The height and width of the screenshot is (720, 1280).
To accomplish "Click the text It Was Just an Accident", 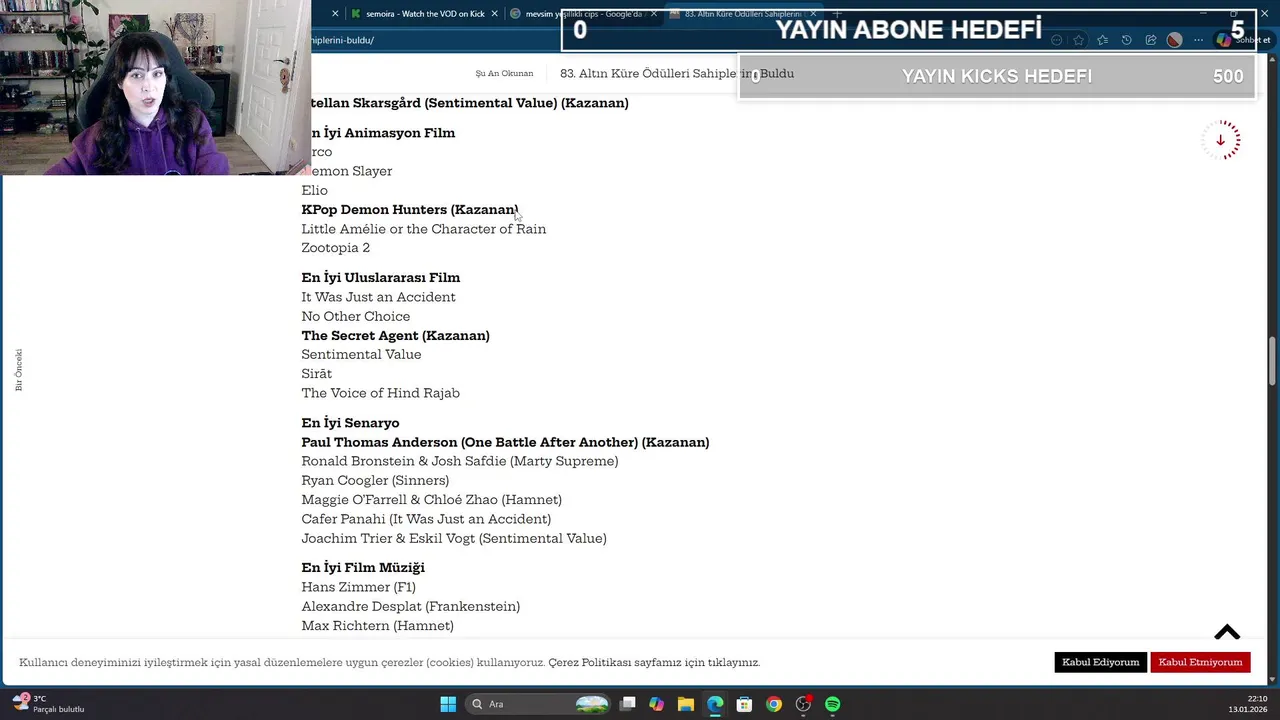I will coord(379,297).
